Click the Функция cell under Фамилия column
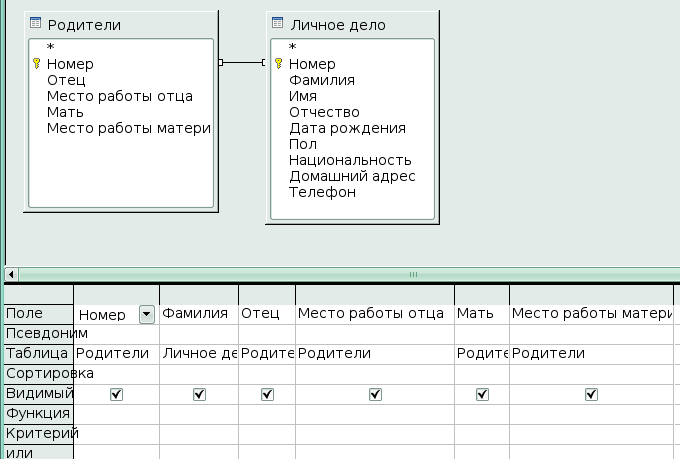Viewport: 680px width, 459px height. pyautogui.click(x=198, y=413)
